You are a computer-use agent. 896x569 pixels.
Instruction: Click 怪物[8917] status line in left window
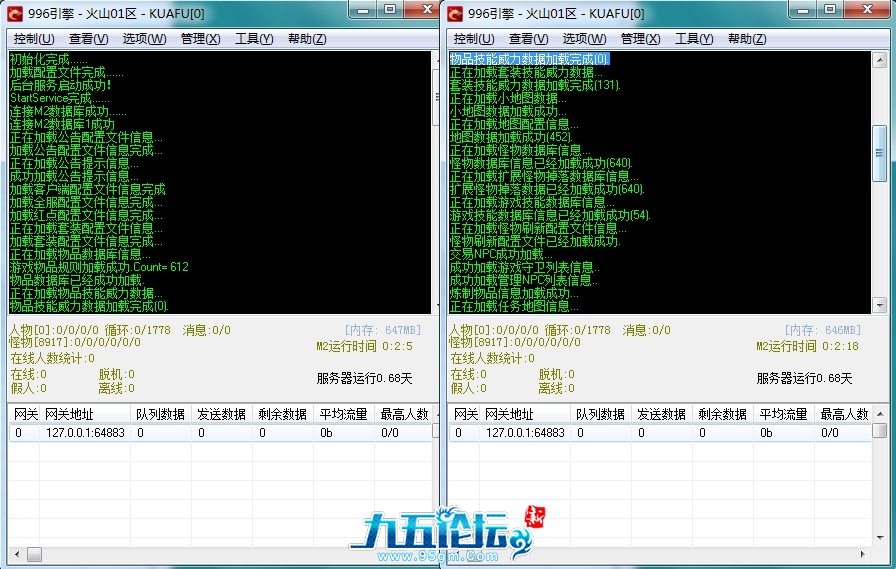75,342
